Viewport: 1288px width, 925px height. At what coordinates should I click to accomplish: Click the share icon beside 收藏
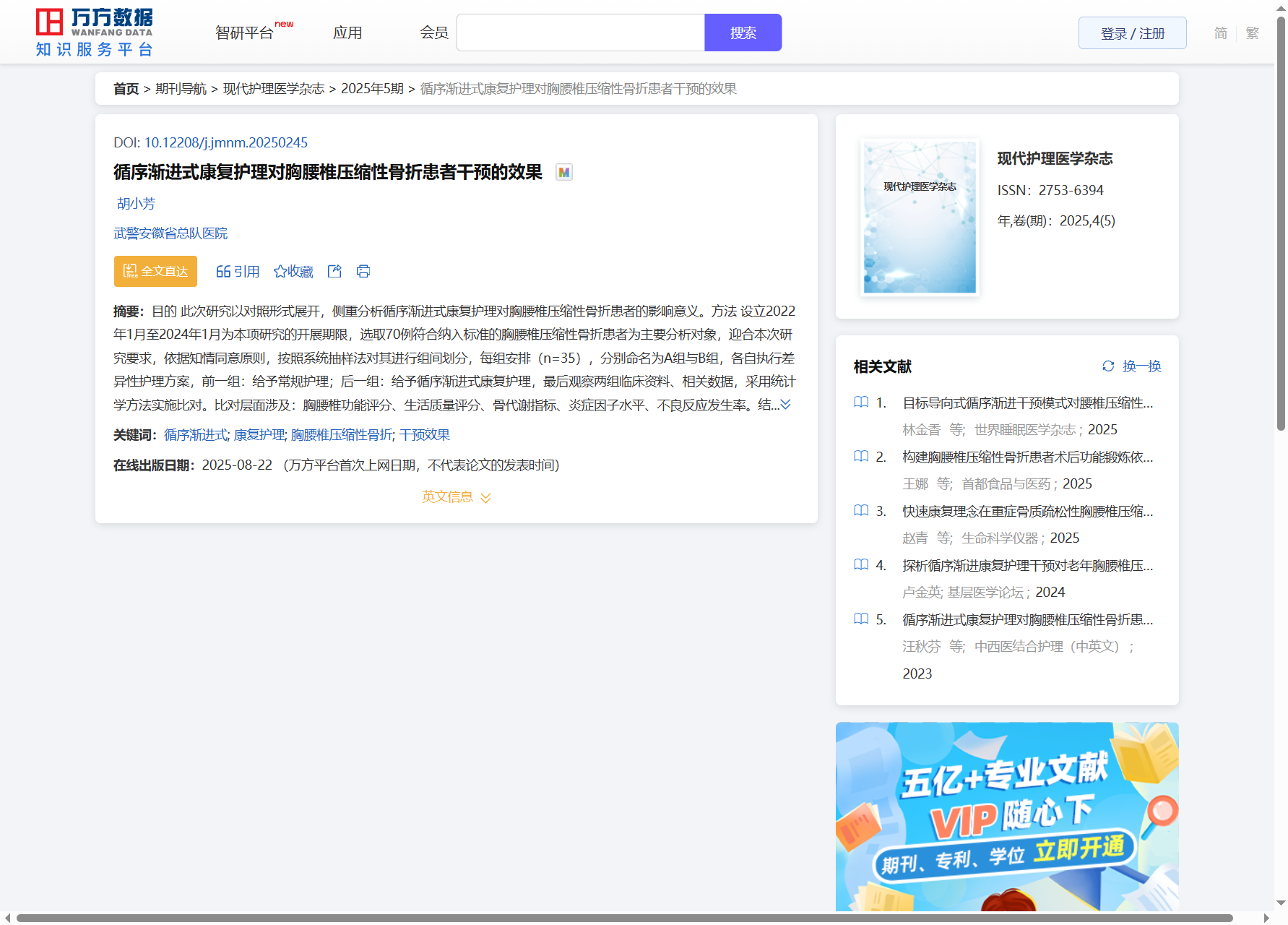coord(334,271)
